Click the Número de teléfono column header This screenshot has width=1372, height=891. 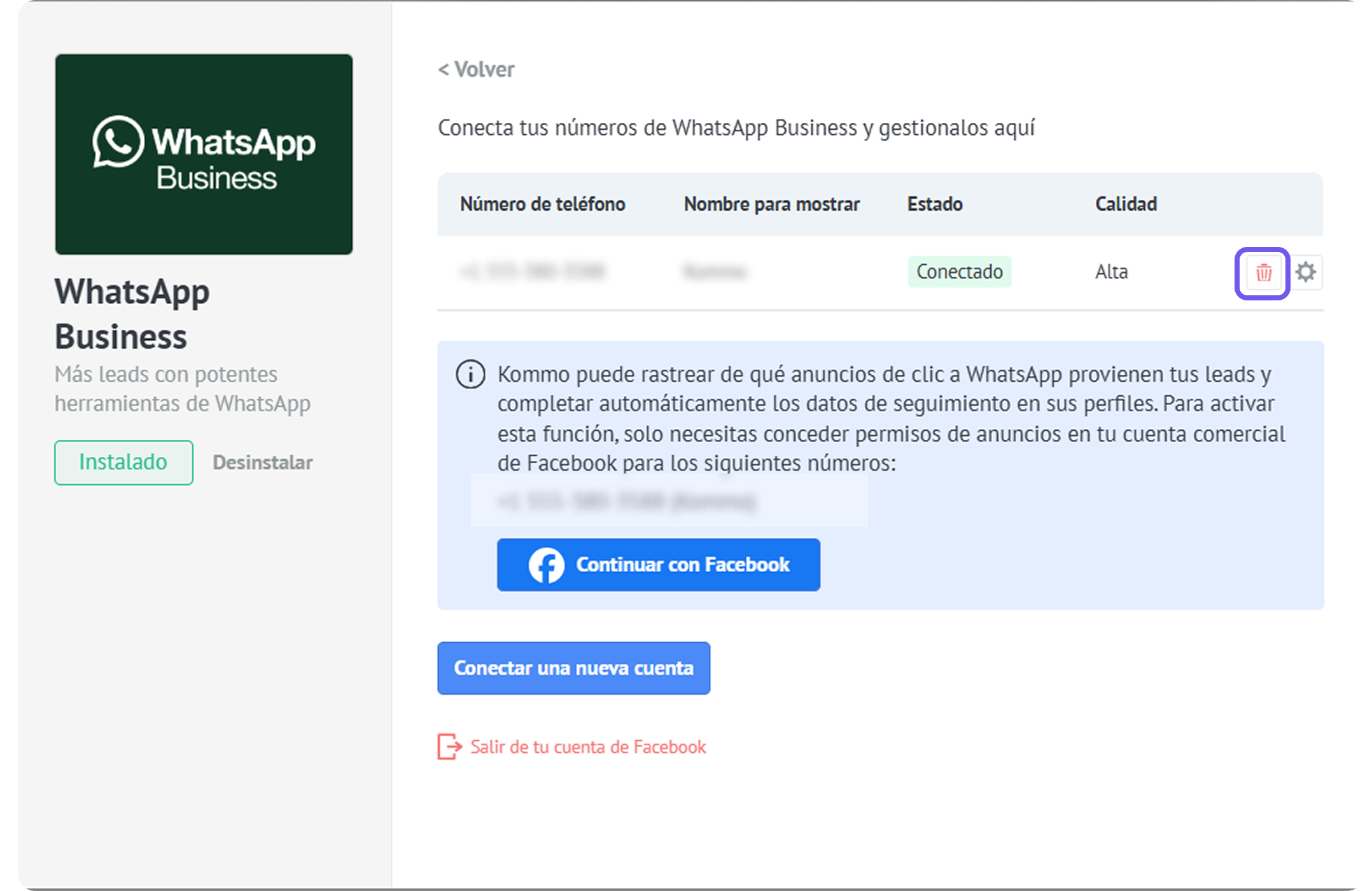(x=542, y=204)
